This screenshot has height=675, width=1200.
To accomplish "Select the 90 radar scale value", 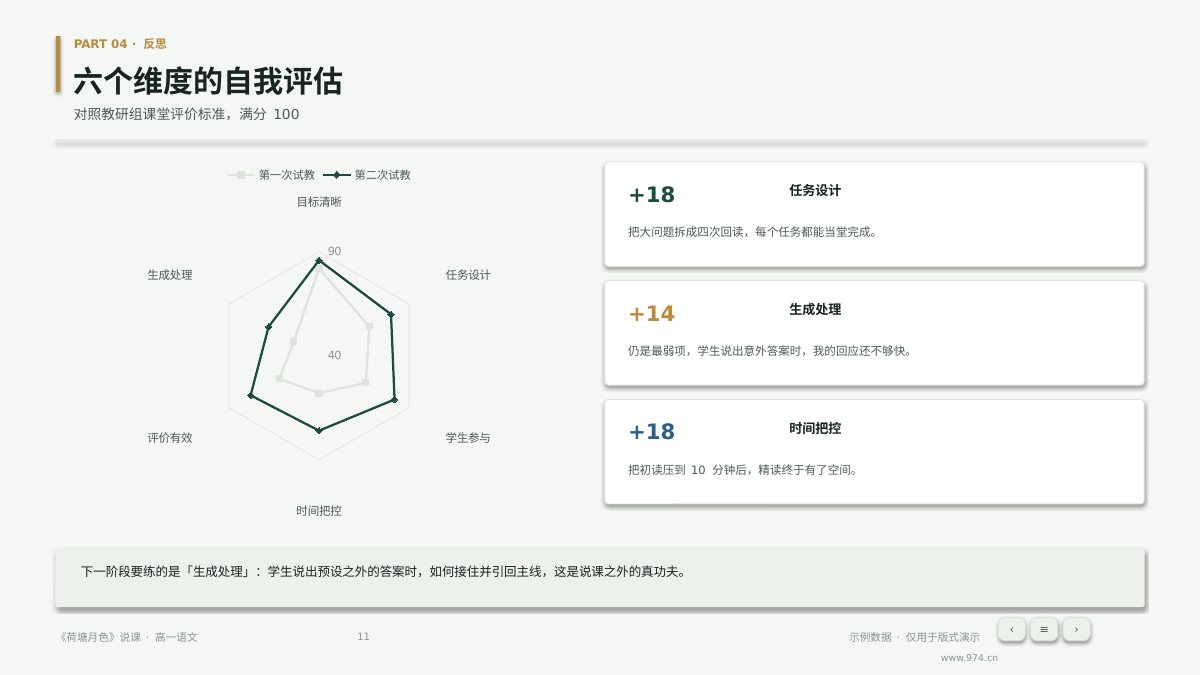I will coord(334,251).
